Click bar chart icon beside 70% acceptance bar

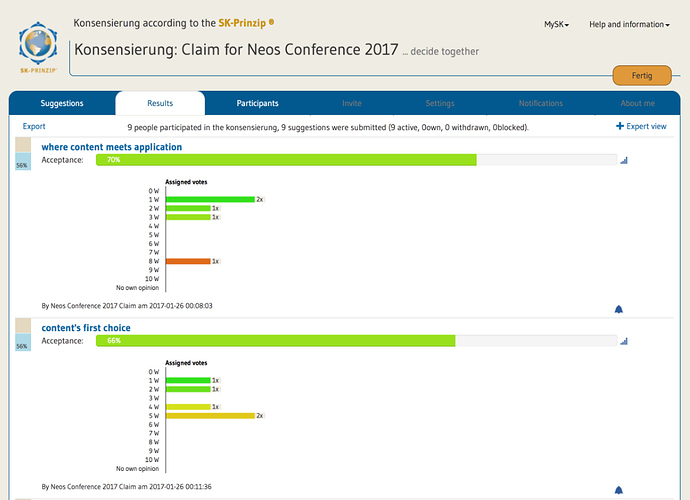[625, 160]
